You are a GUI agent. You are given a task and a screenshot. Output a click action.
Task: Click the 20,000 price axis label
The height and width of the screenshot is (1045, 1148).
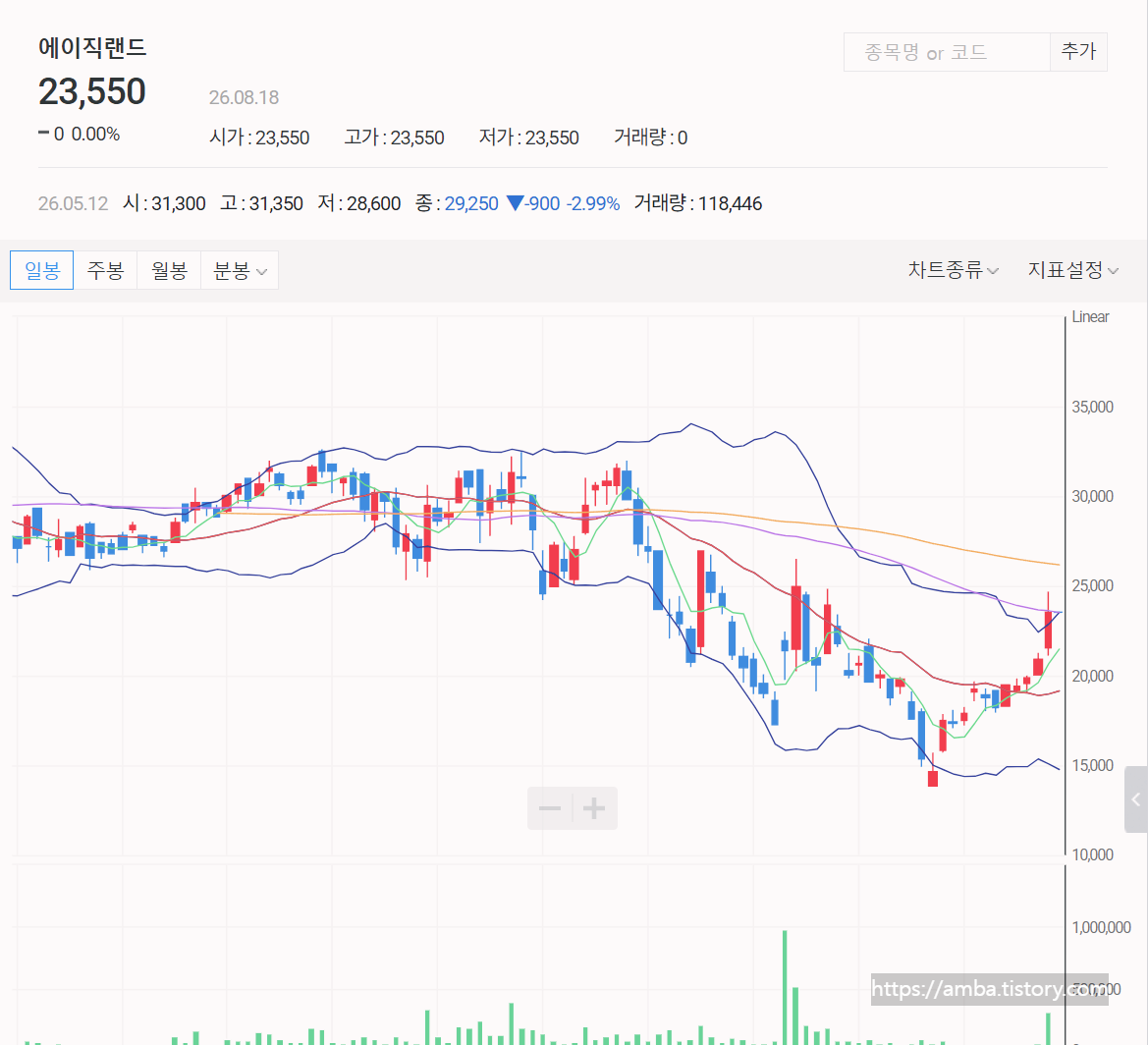pyautogui.click(x=1092, y=676)
